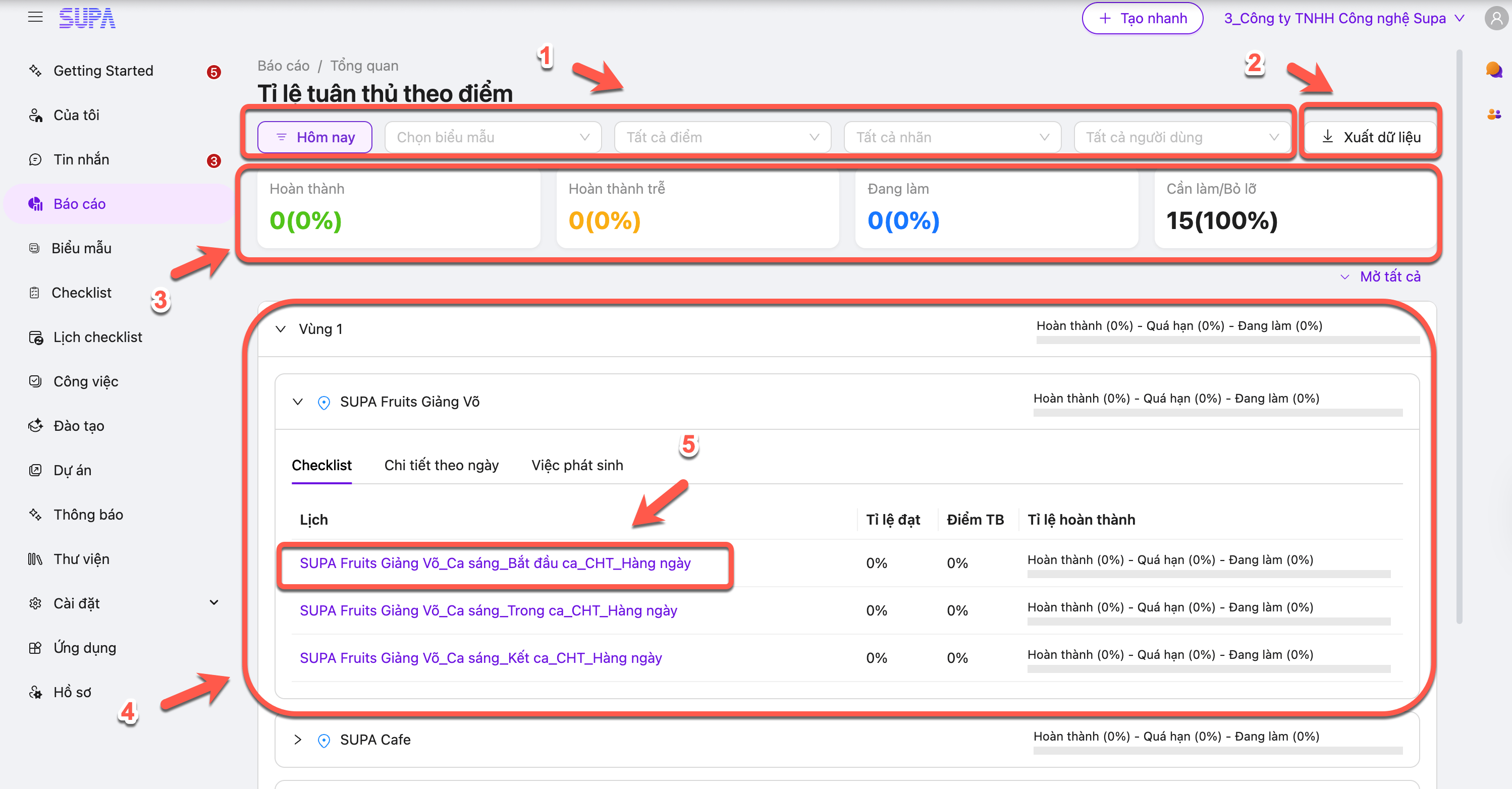The width and height of the screenshot is (1512, 789).
Task: Click the Getting Started sparkle icon
Action: 35,71
